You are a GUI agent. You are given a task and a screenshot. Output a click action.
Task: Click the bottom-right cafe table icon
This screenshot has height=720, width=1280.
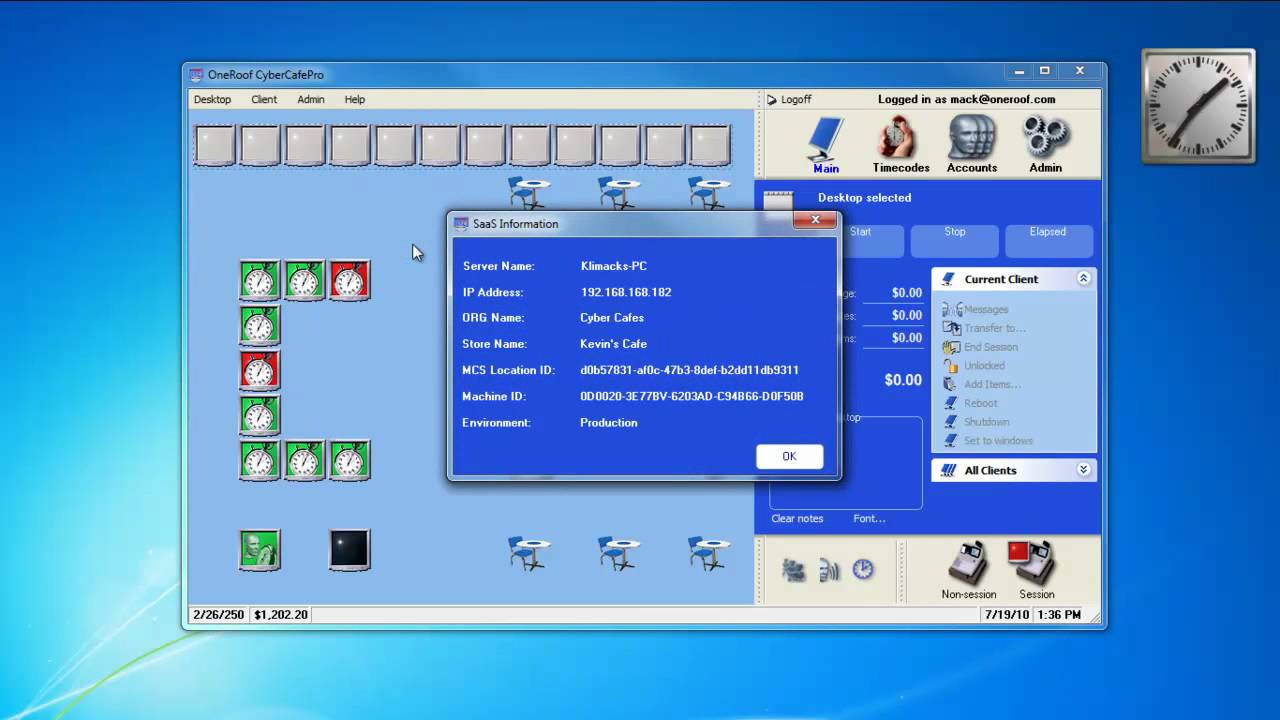click(709, 553)
